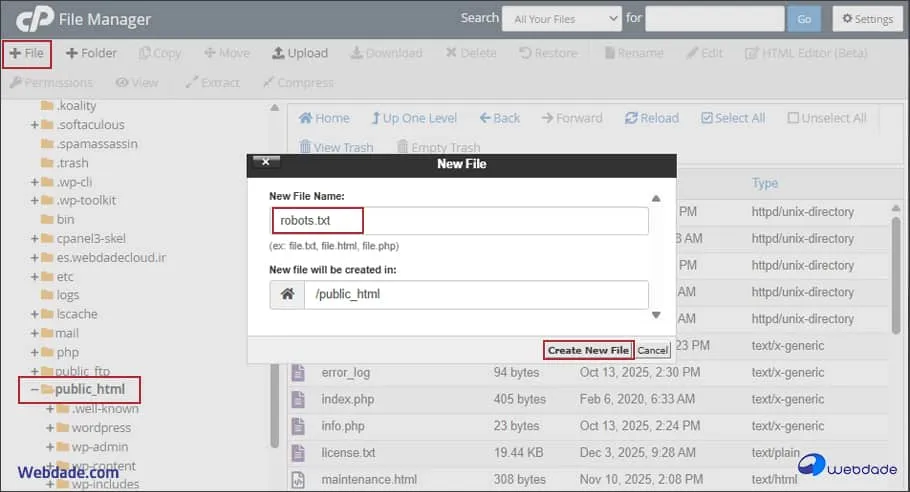Click the Type column header
Screen dimensions: 910x492
(765, 183)
